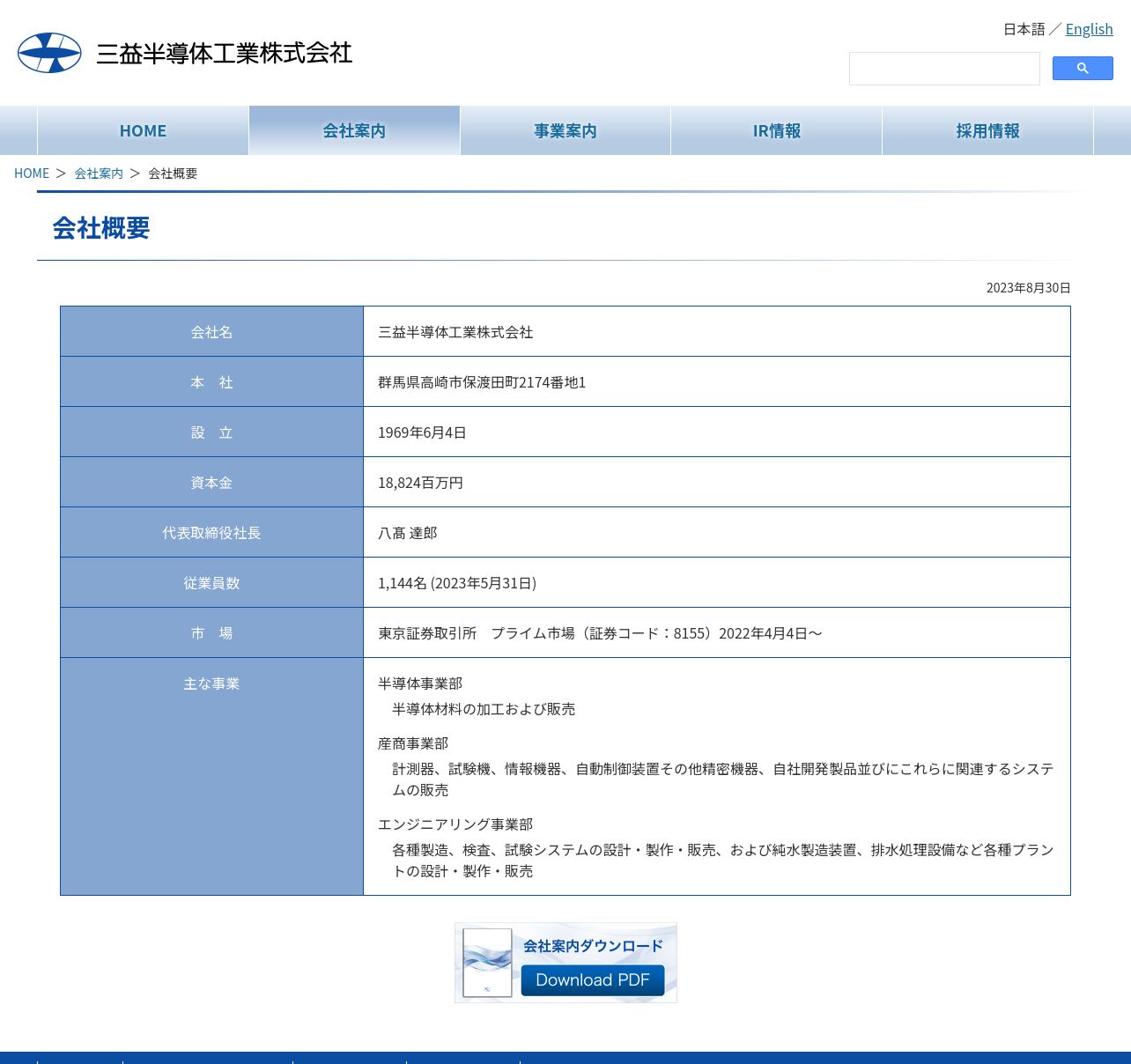Focus the site search input field
The image size is (1131, 1064).
click(944, 69)
